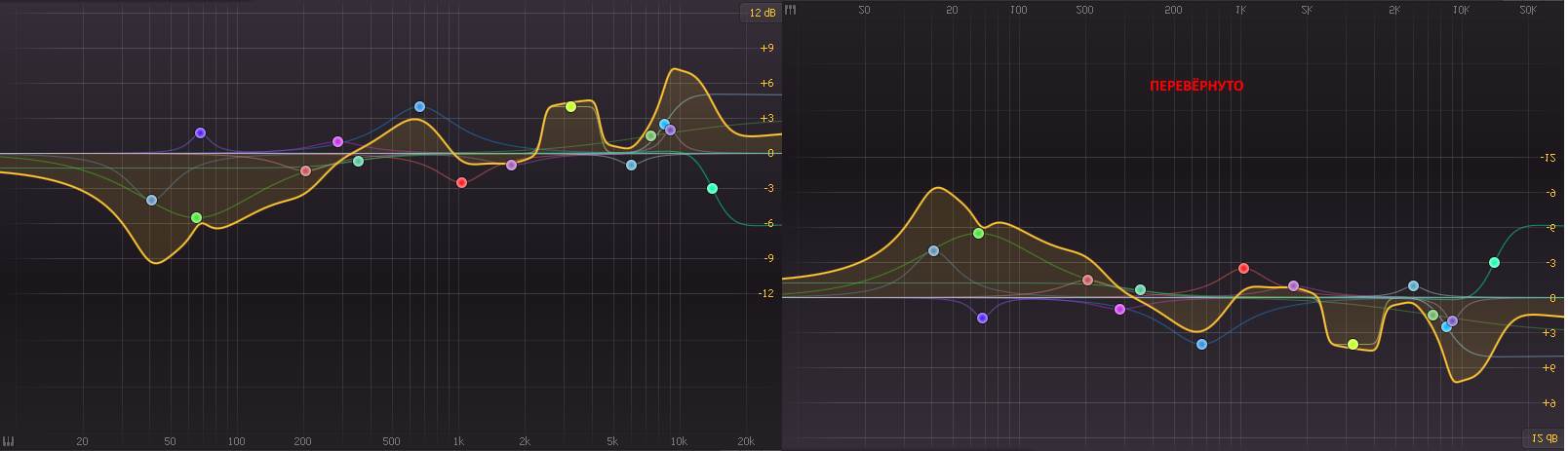Click the flipped piano icon in right EQ display

(x=791, y=10)
